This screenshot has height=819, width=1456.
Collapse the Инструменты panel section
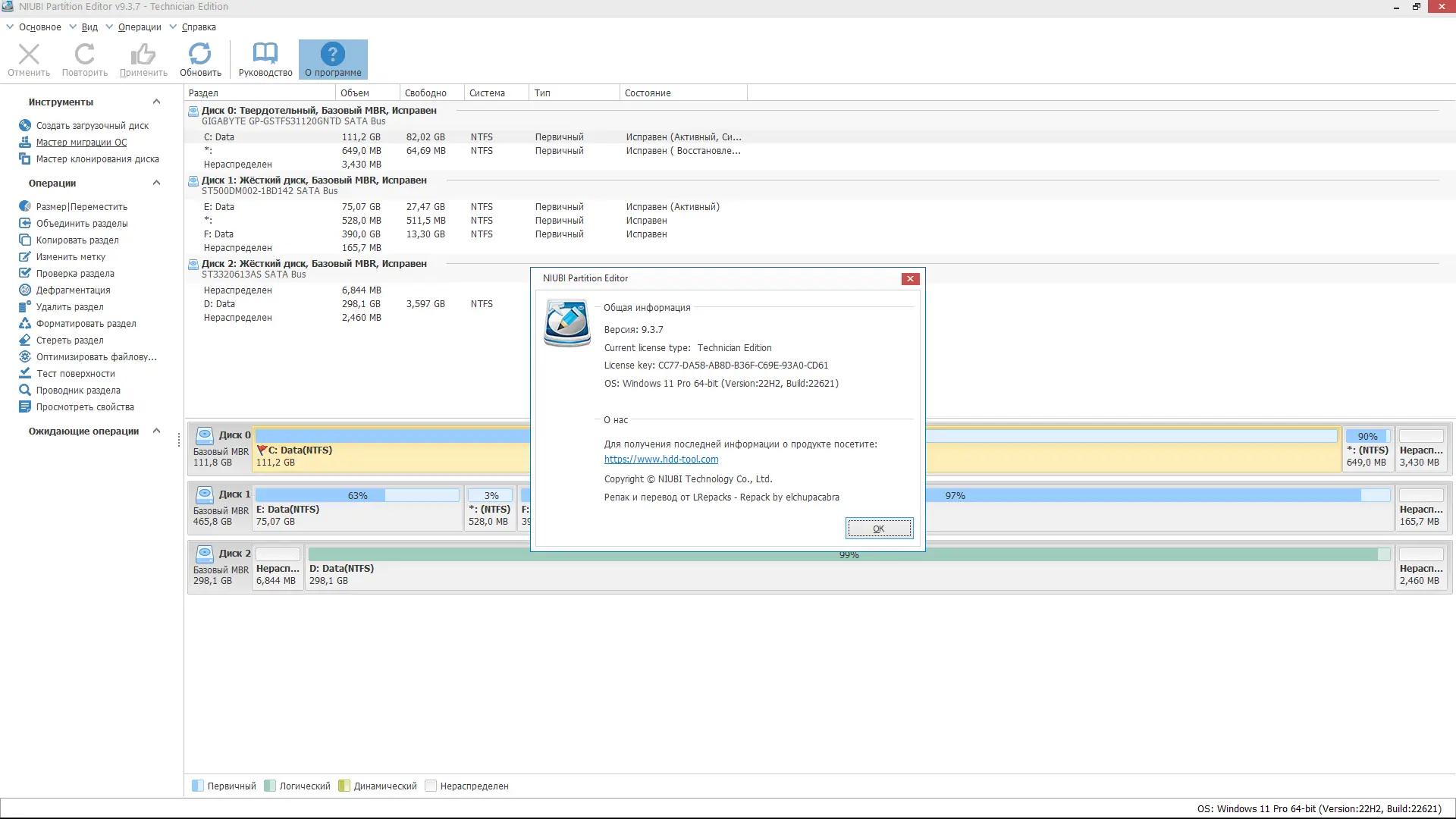point(156,102)
